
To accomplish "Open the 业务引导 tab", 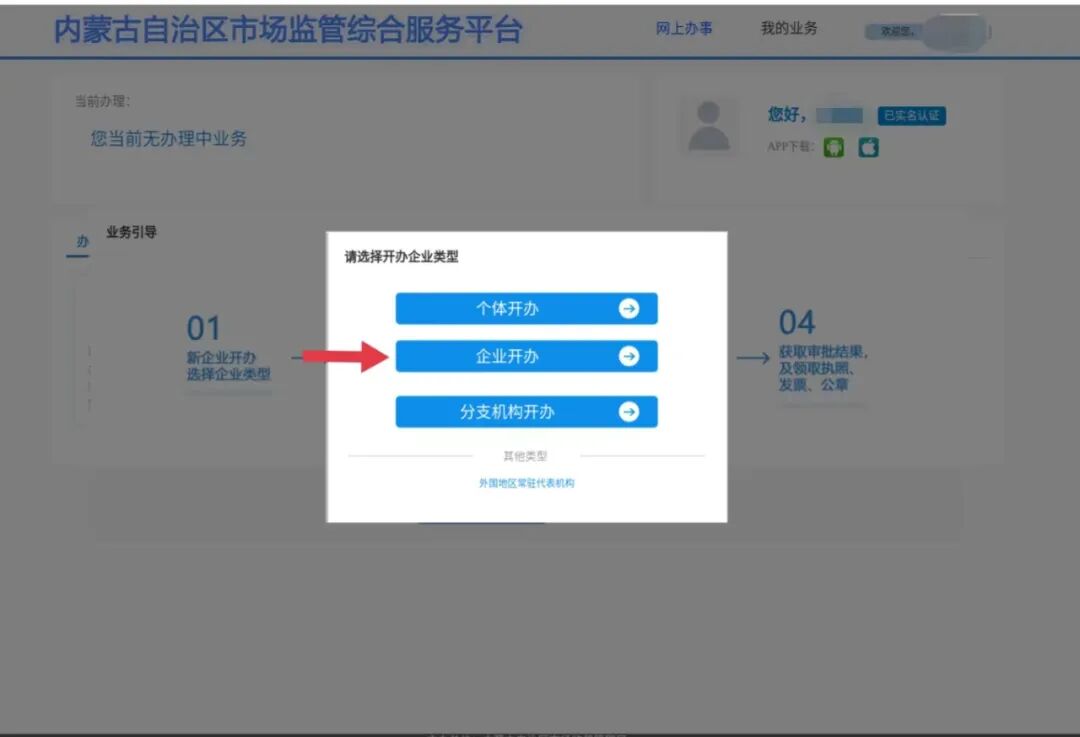I will point(130,231).
